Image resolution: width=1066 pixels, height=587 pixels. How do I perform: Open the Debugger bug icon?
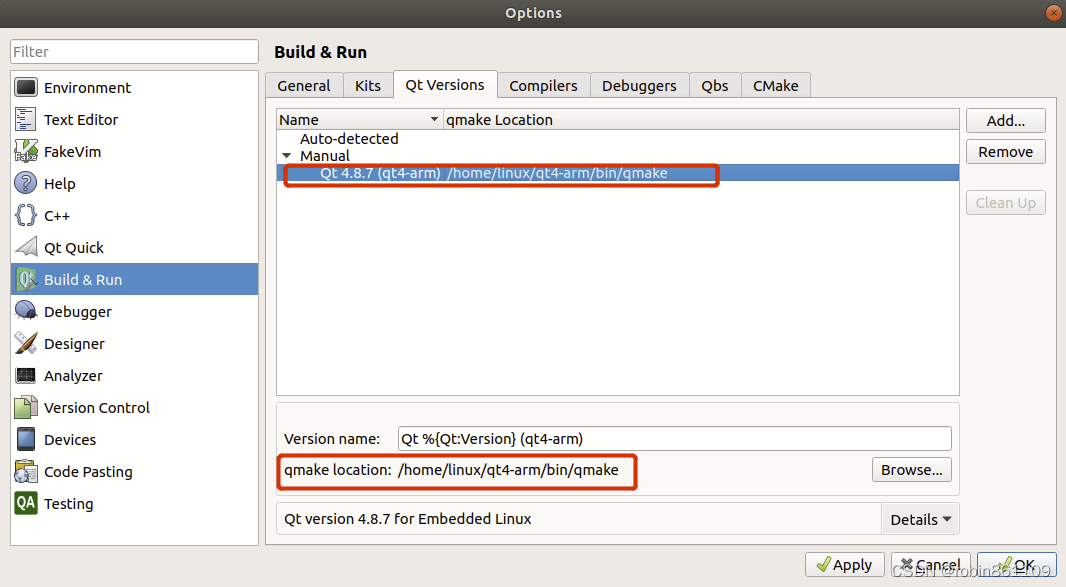click(26, 311)
